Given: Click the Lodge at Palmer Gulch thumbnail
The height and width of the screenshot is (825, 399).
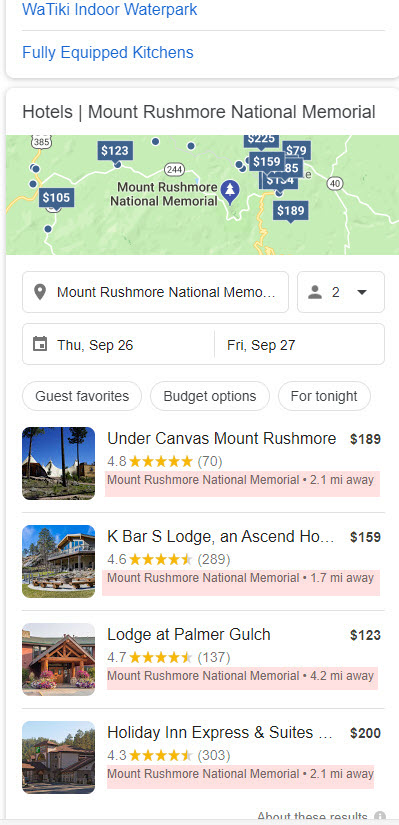Looking at the screenshot, I should [x=58, y=659].
